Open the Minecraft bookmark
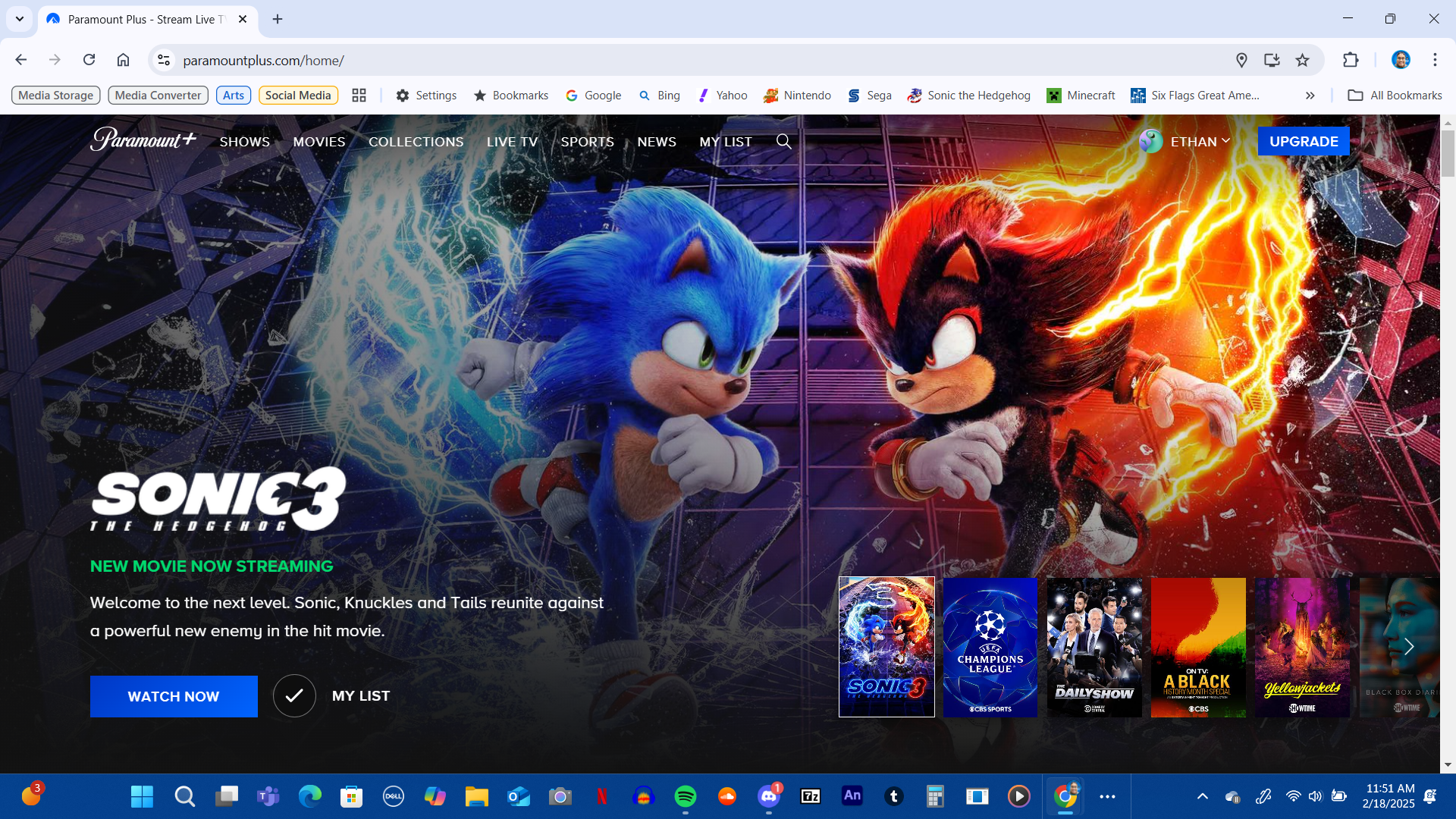Screen dimensions: 1456x819 point(1081,95)
